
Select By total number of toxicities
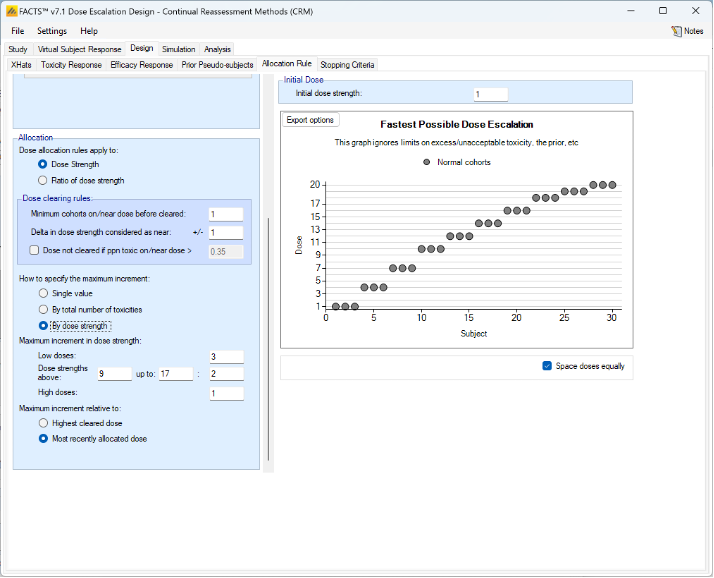[43, 310]
